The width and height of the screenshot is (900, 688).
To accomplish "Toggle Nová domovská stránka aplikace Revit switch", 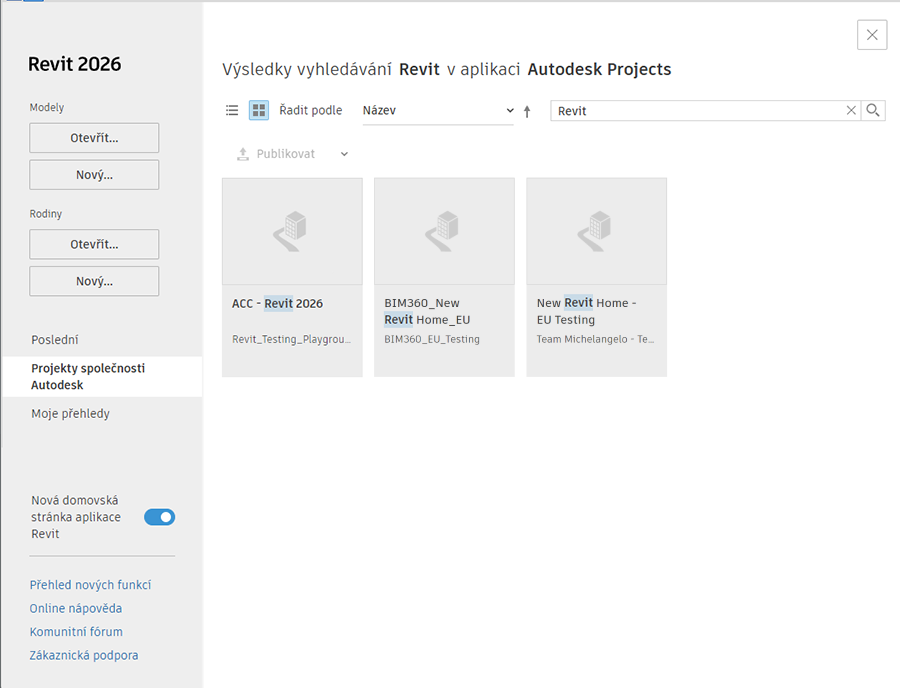I will click(x=160, y=517).
